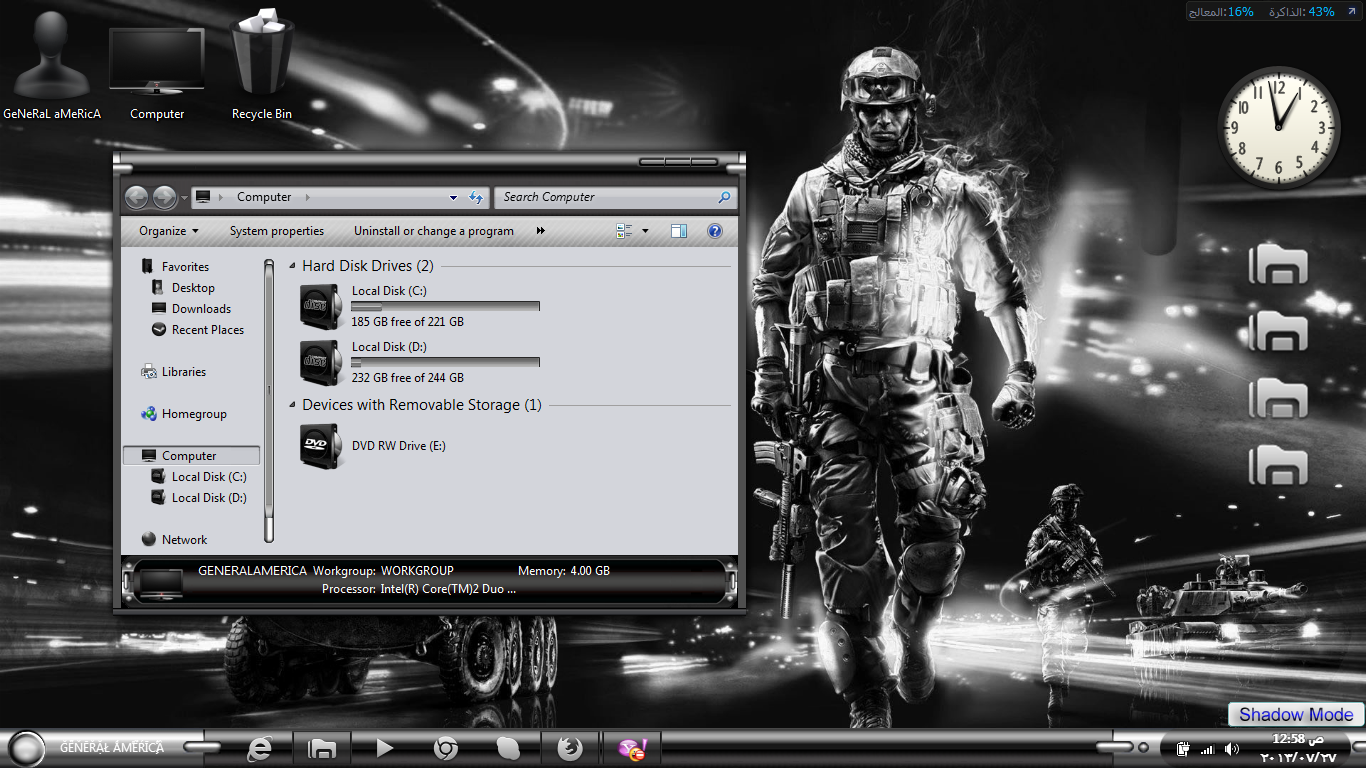Select Network in the navigation pane
Image resolution: width=1366 pixels, height=768 pixels.
pyautogui.click(x=184, y=540)
